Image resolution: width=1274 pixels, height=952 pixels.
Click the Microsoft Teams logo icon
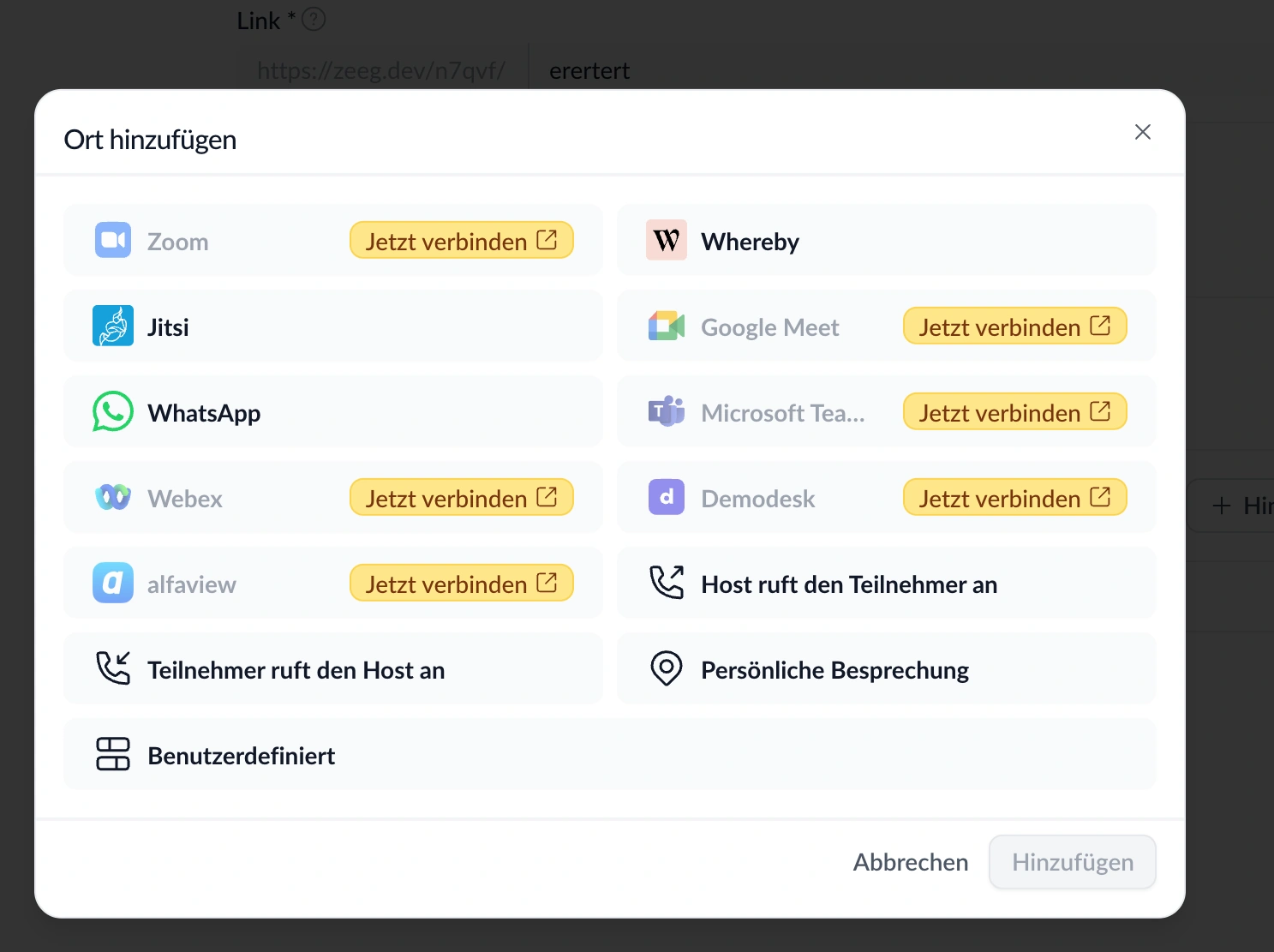tap(667, 412)
